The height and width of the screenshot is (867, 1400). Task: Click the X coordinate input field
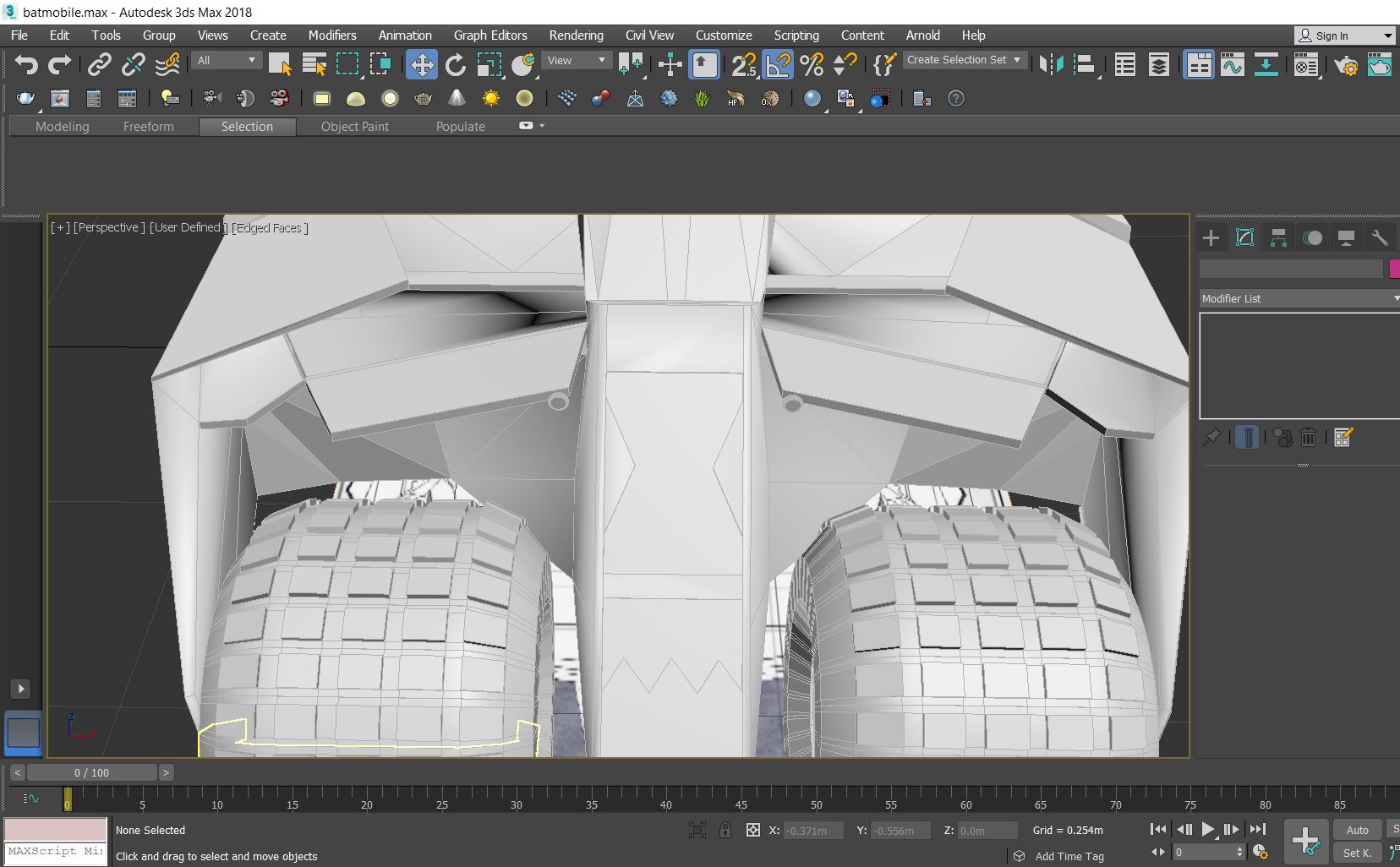[x=813, y=831]
